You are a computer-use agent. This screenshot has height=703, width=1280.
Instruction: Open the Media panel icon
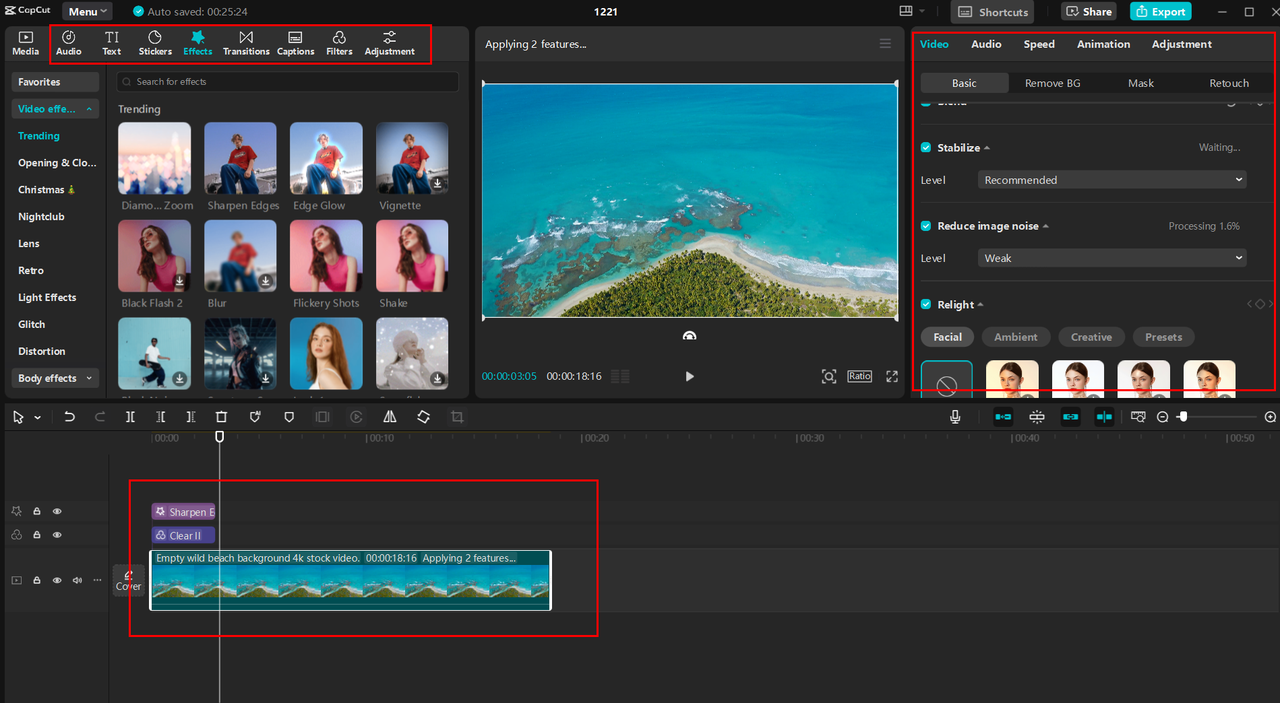click(26, 43)
